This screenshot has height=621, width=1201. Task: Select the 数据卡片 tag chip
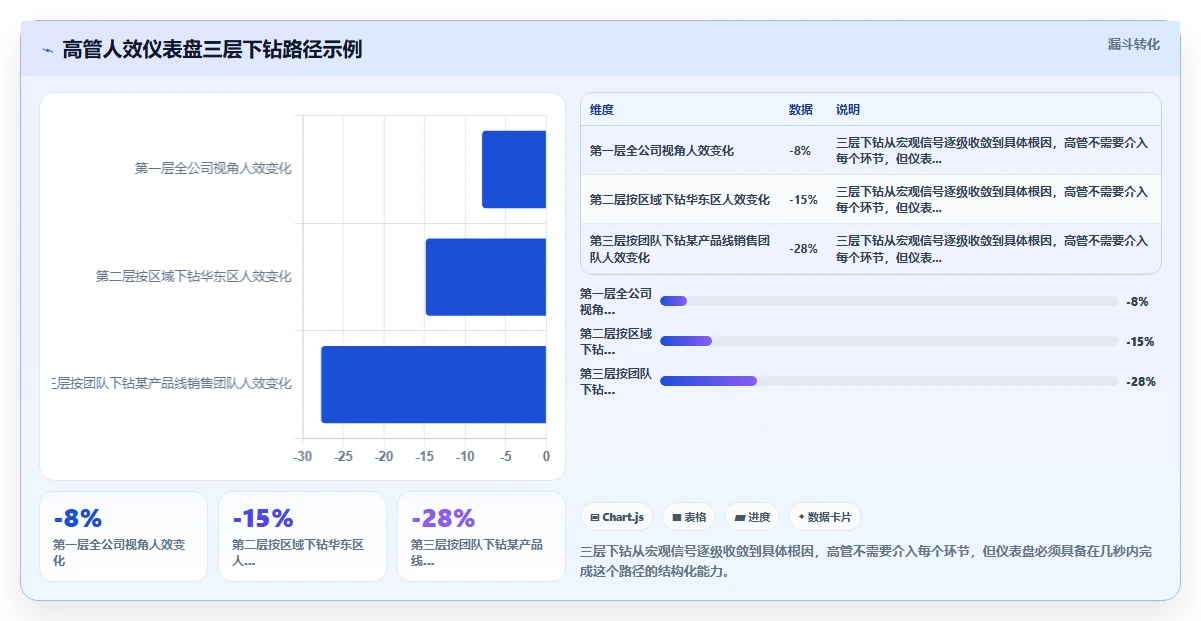825,517
